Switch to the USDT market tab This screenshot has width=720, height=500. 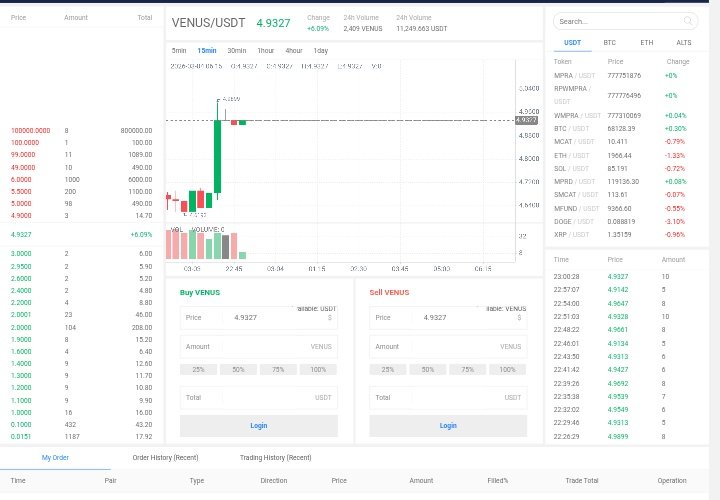(572, 42)
